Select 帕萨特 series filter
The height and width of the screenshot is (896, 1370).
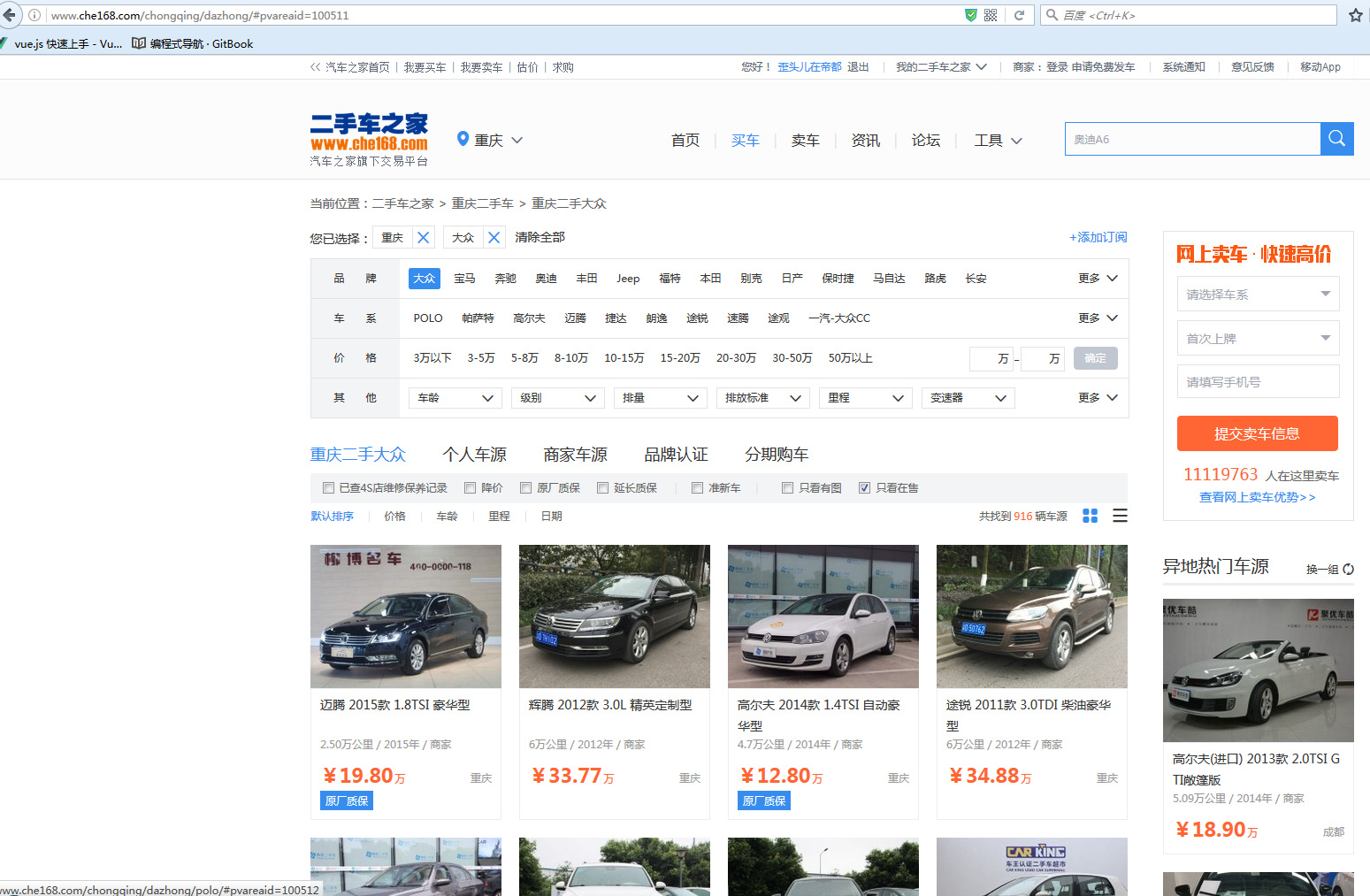point(478,318)
